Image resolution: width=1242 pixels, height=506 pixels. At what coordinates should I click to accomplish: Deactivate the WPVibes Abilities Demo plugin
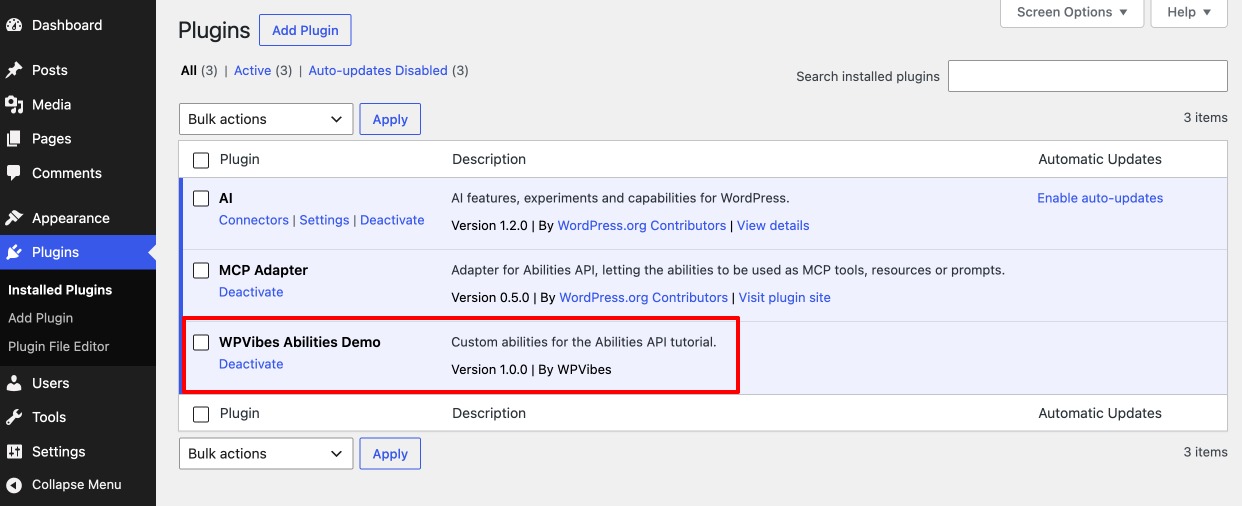(251, 364)
